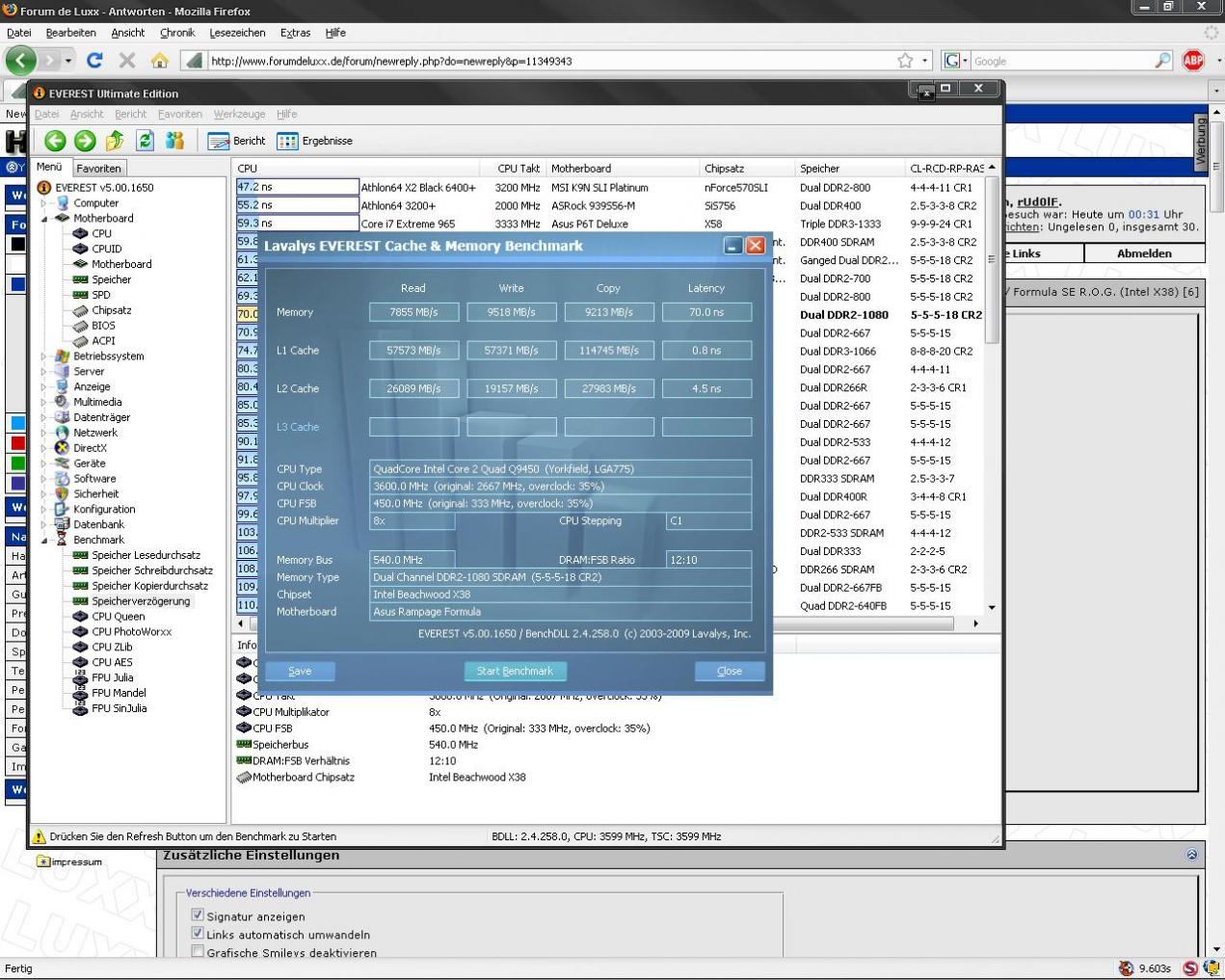This screenshot has height=980, width=1225.
Task: Sort results by Chipsatz column header
Action: pyautogui.click(x=747, y=169)
